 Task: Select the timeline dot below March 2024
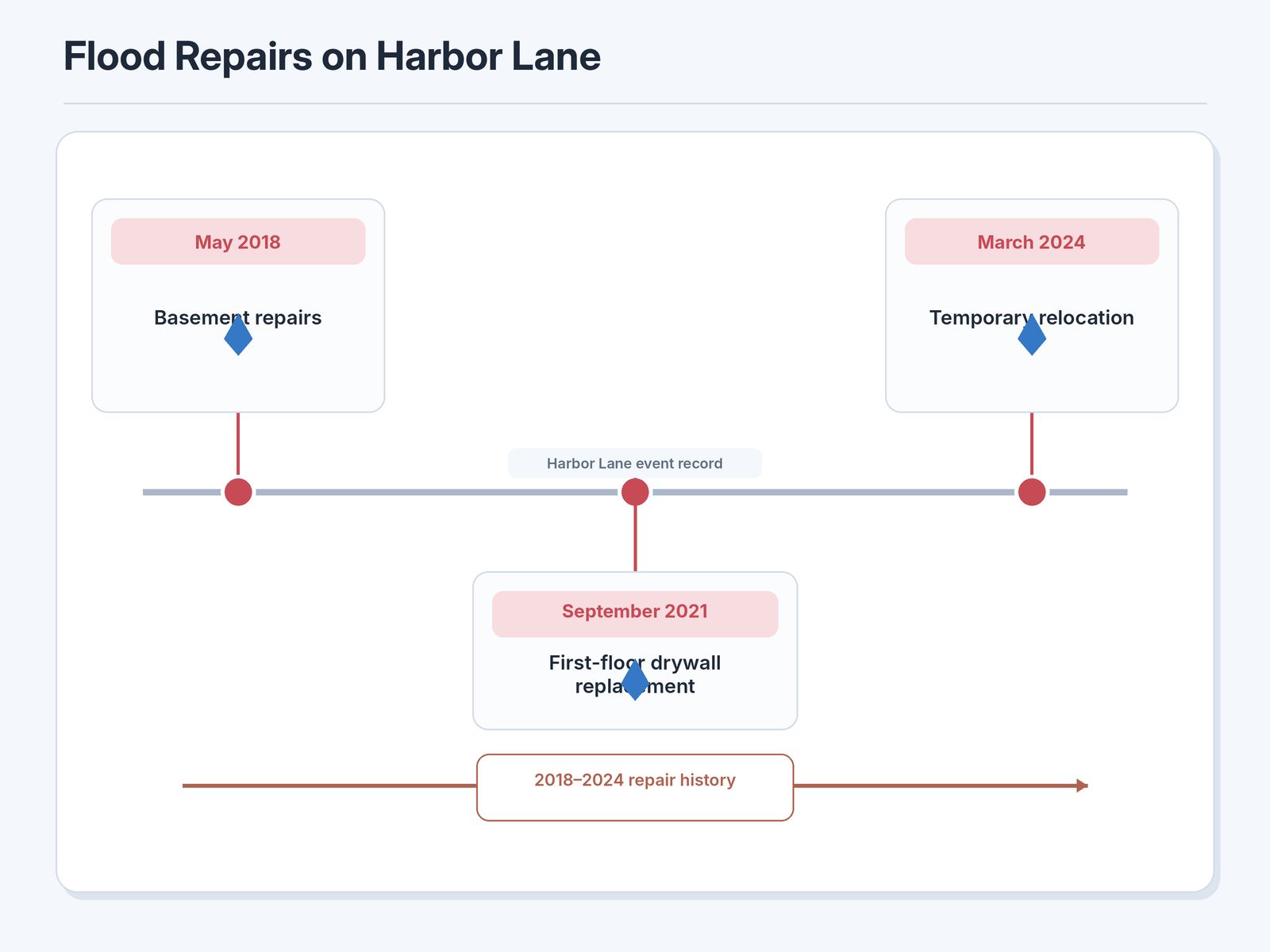(x=1032, y=492)
